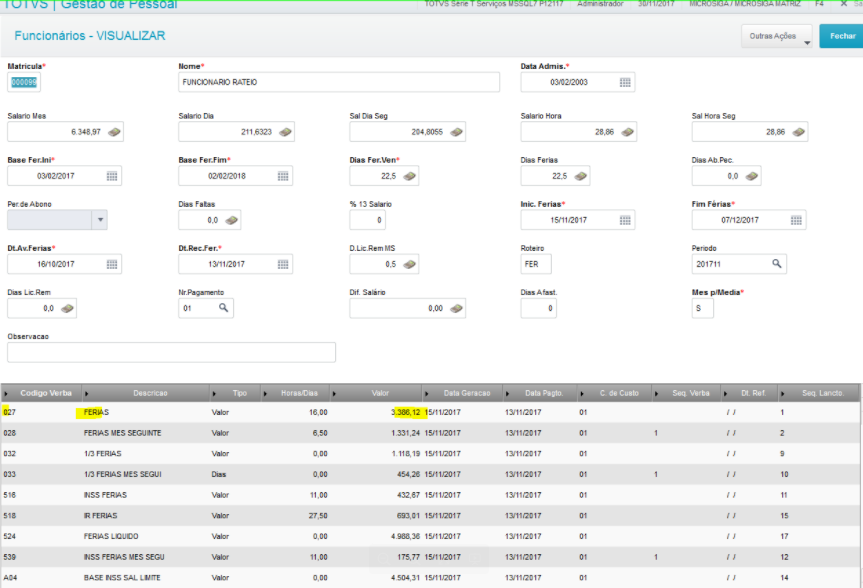The image size is (863, 588).
Task: Open the Outras Ações dropdown menu
Action: (777, 36)
